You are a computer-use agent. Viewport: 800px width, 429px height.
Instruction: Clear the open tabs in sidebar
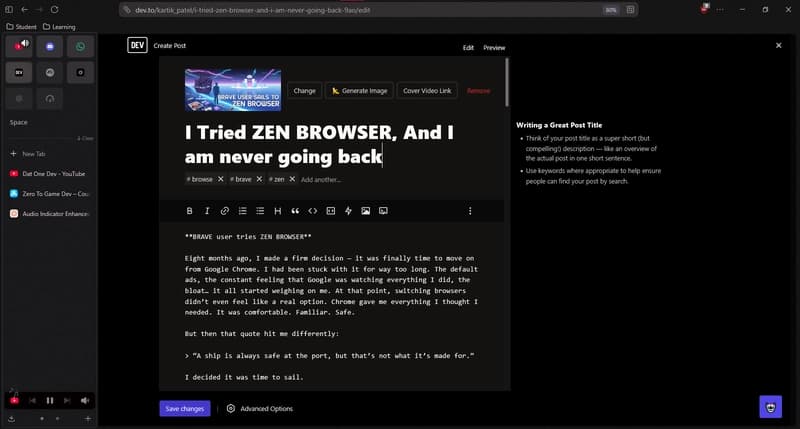(85, 138)
